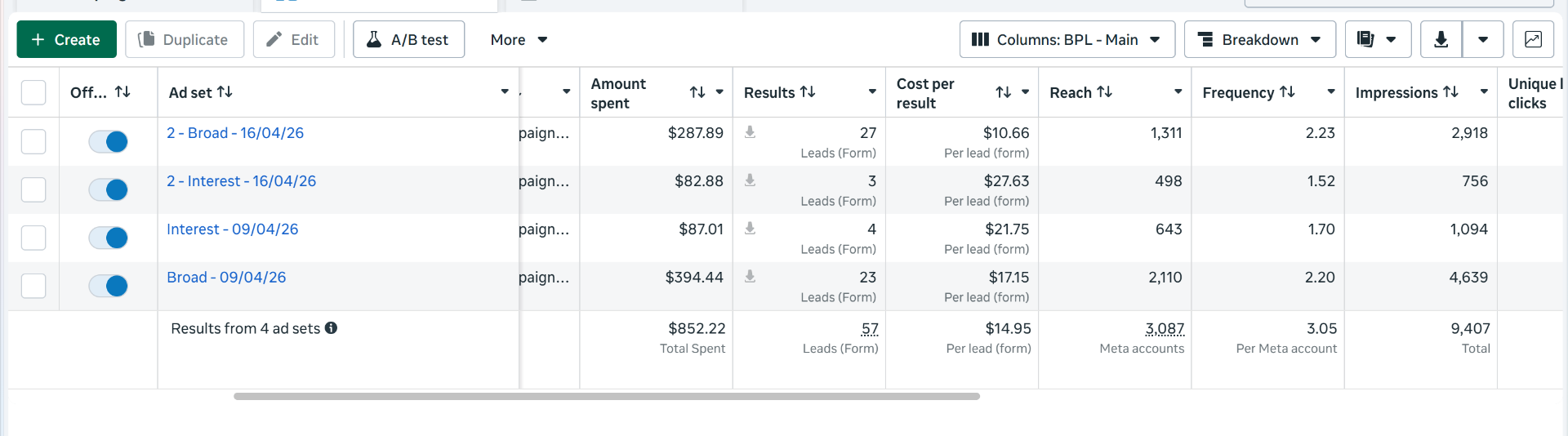Open Impressions column options arrow
The width and height of the screenshot is (1568, 436).
point(1484,92)
